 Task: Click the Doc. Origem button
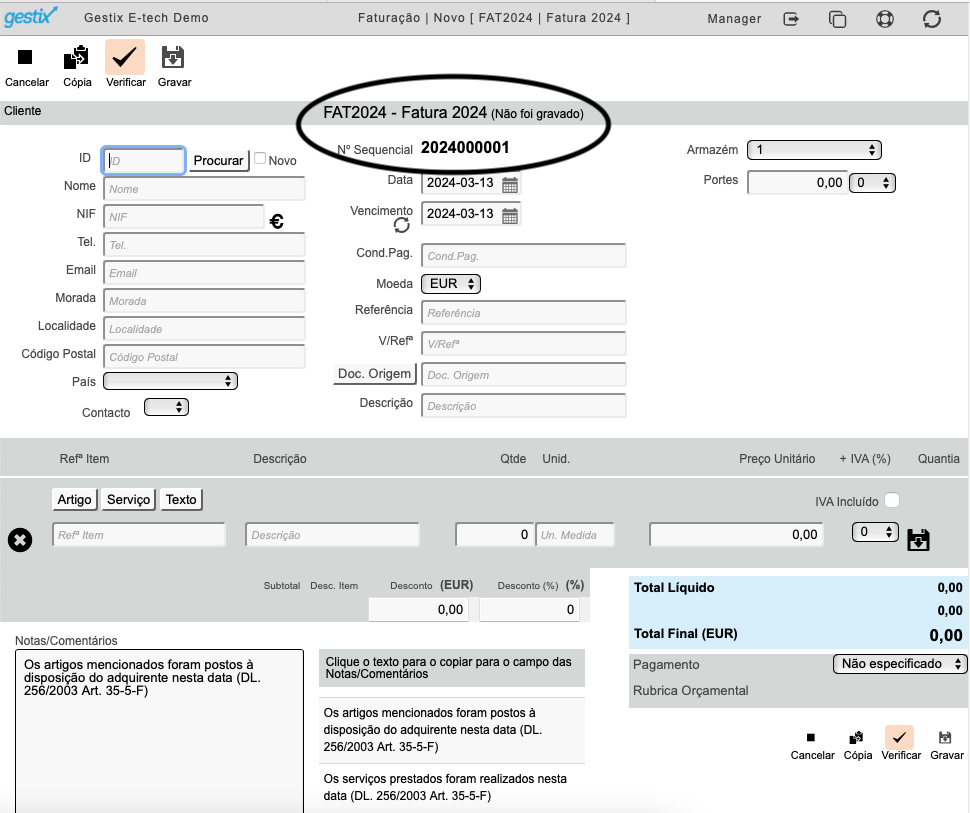point(374,374)
